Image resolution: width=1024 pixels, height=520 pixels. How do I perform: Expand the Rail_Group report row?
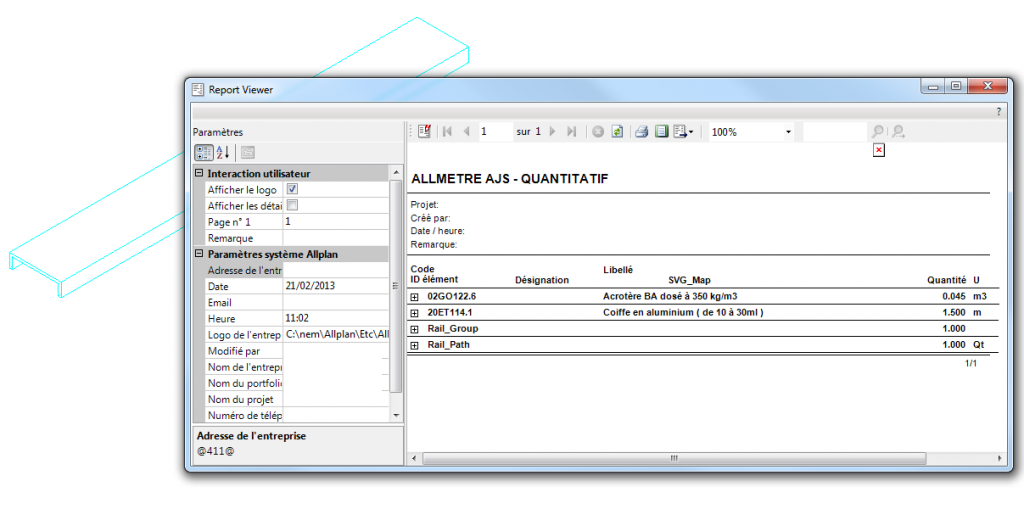pyautogui.click(x=414, y=329)
